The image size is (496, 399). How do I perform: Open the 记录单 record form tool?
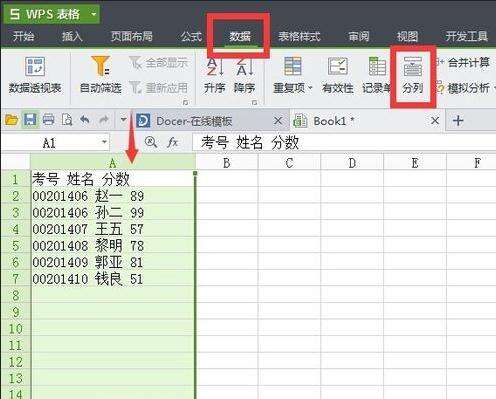coord(377,75)
